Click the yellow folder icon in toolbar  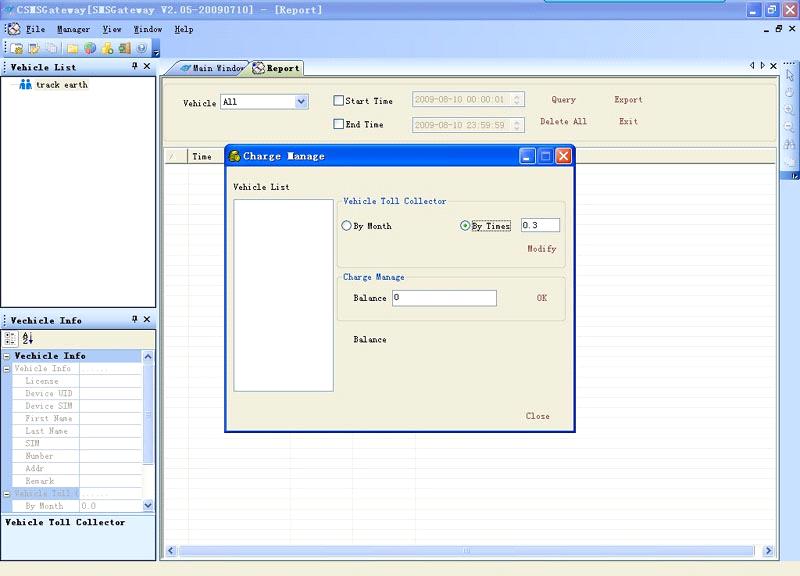tap(73, 48)
